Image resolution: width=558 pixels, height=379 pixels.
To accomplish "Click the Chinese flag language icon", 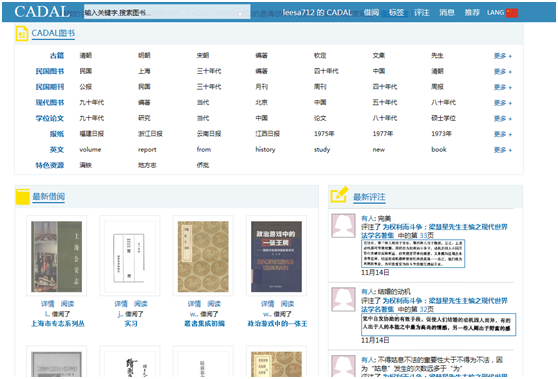I will coord(512,13).
